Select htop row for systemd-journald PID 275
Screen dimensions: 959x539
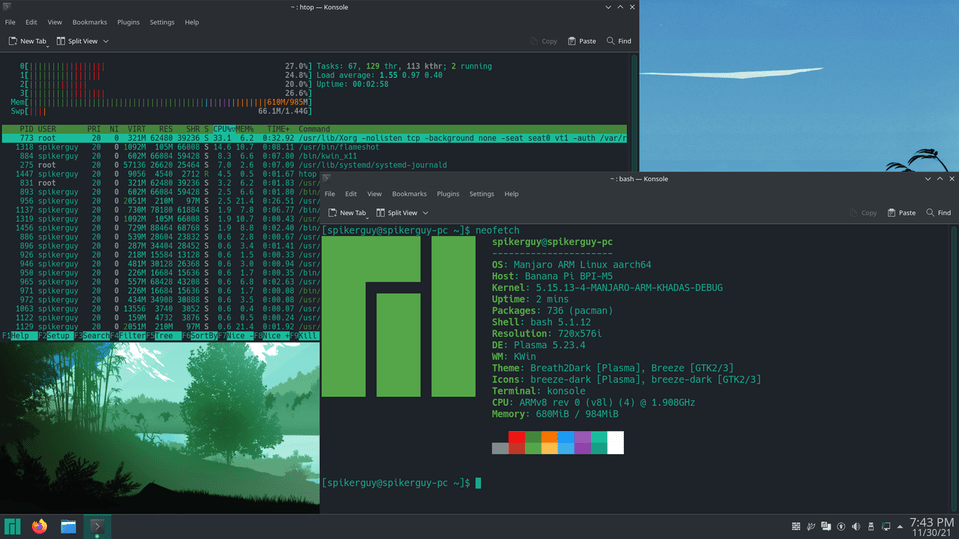(x=314, y=165)
